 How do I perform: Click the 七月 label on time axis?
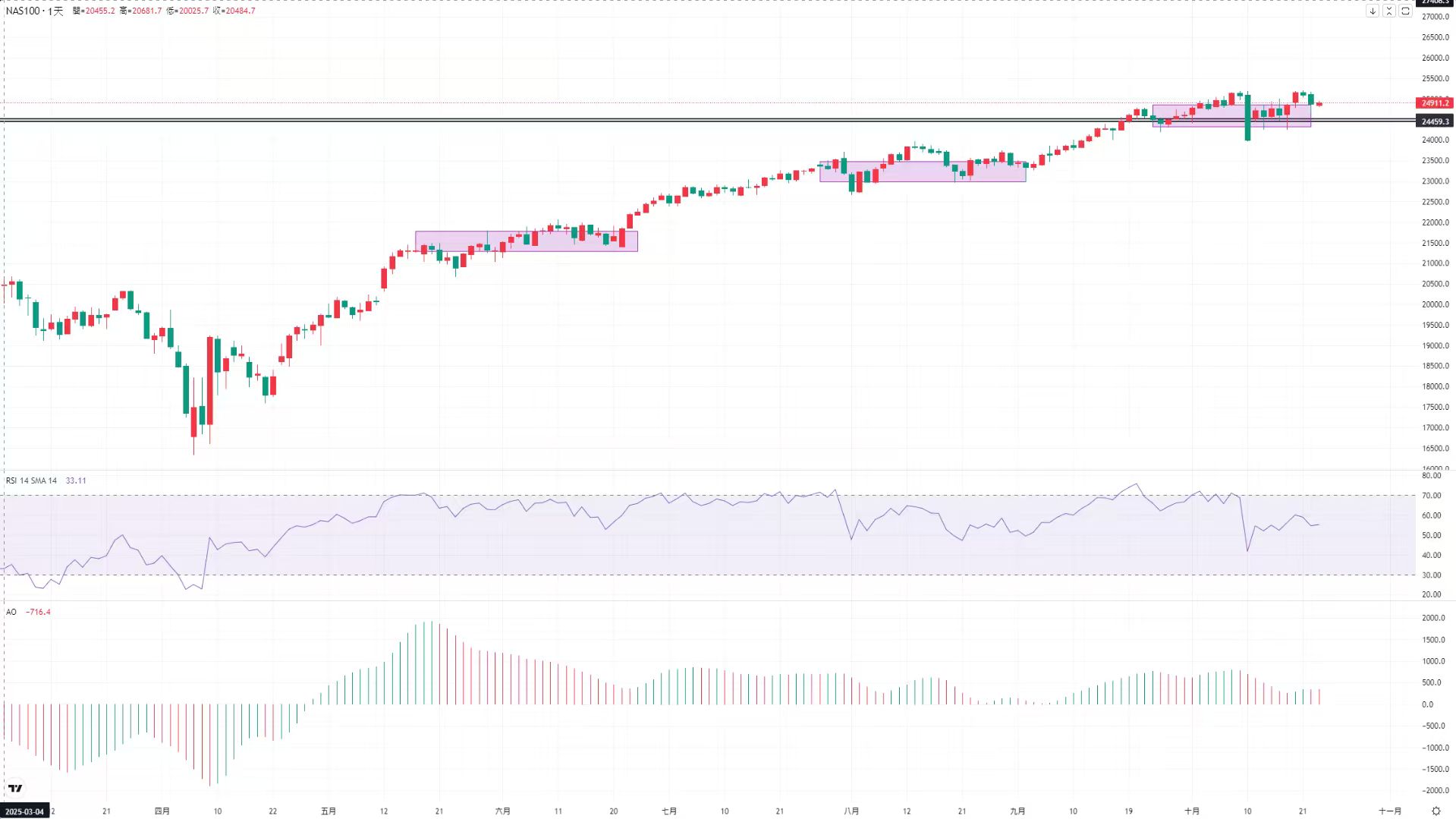(x=668, y=811)
